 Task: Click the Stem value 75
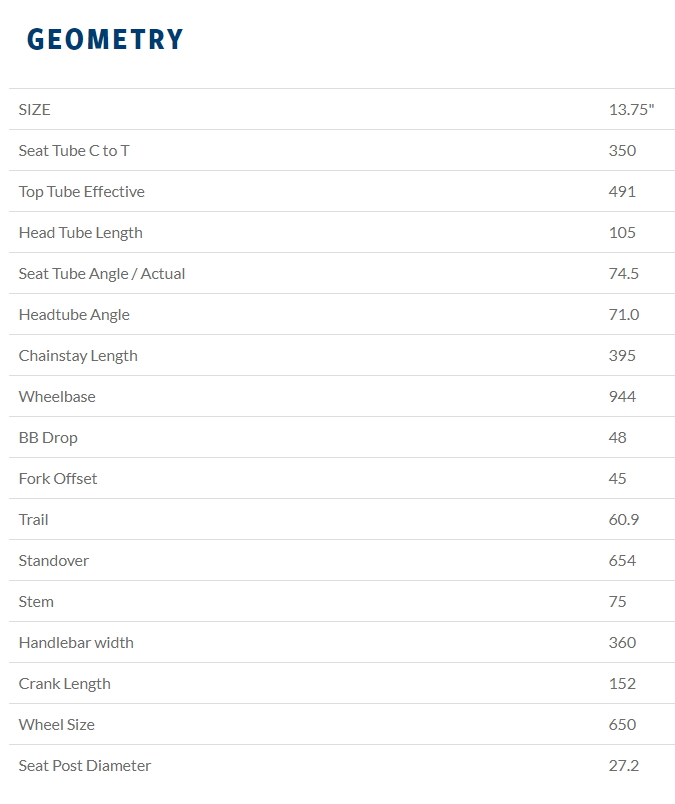click(x=618, y=601)
